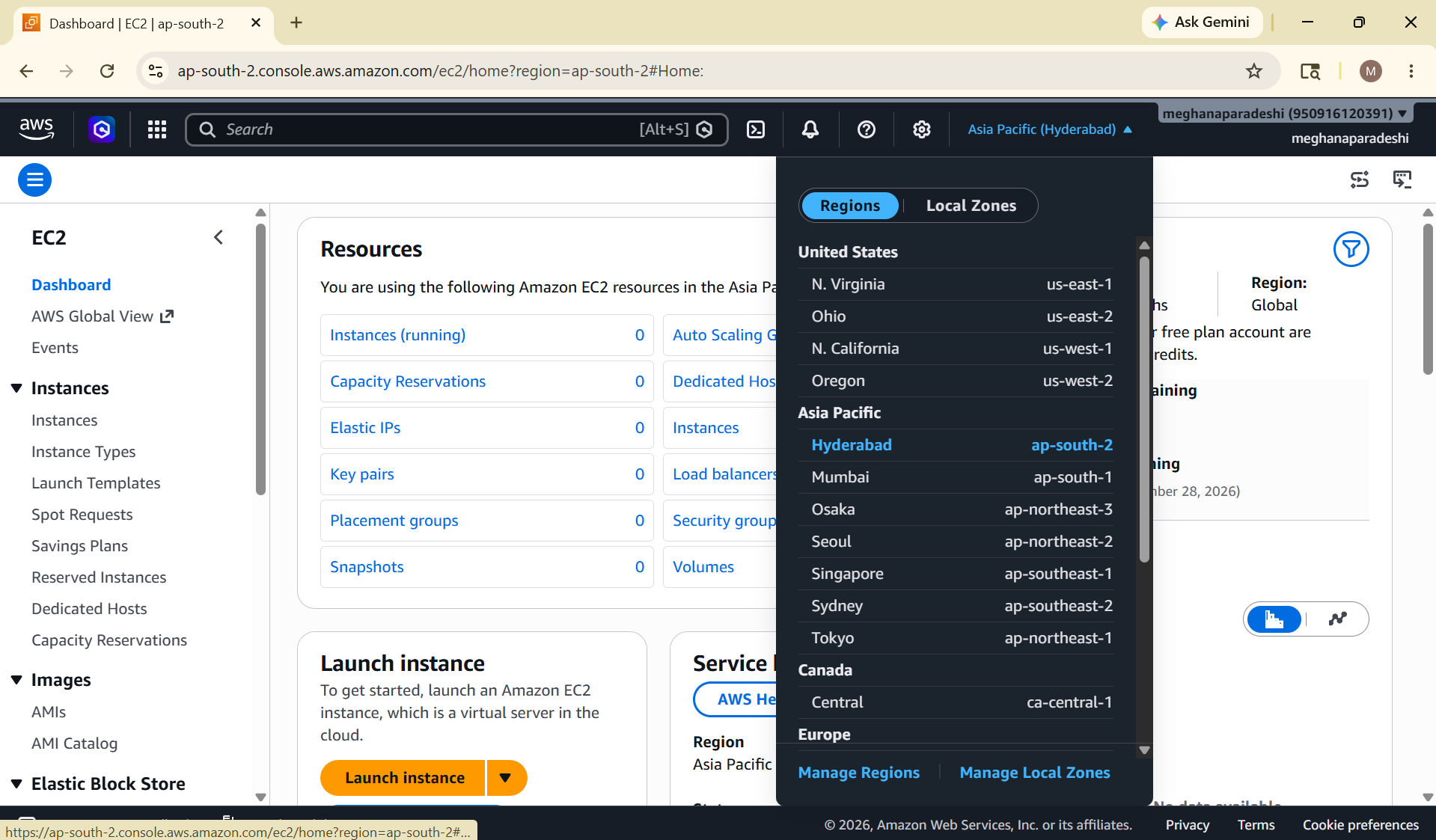Open Chrome three-dot menu
The width and height of the screenshot is (1436, 840).
tap(1411, 71)
